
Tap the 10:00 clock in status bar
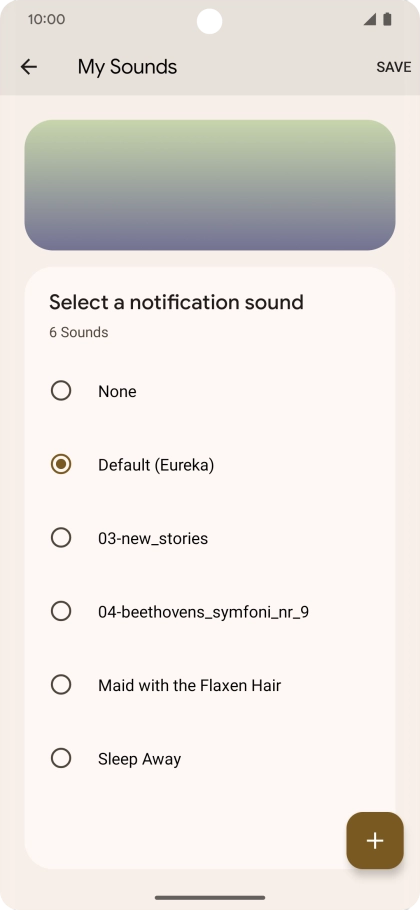[x=46, y=19]
